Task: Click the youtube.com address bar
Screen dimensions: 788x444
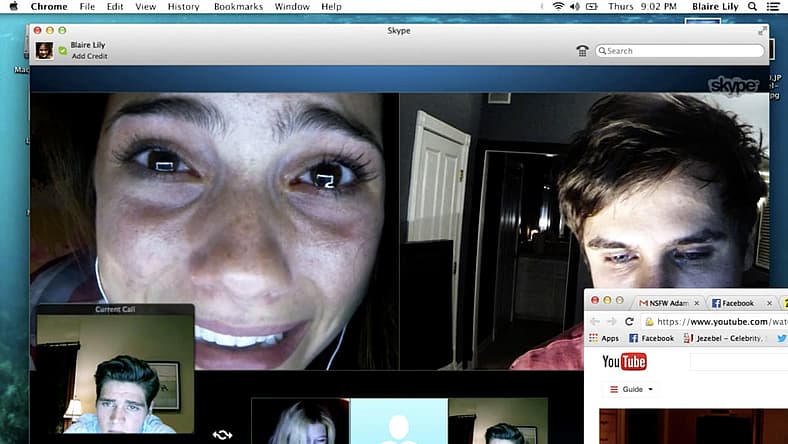Action: pyautogui.click(x=715, y=321)
